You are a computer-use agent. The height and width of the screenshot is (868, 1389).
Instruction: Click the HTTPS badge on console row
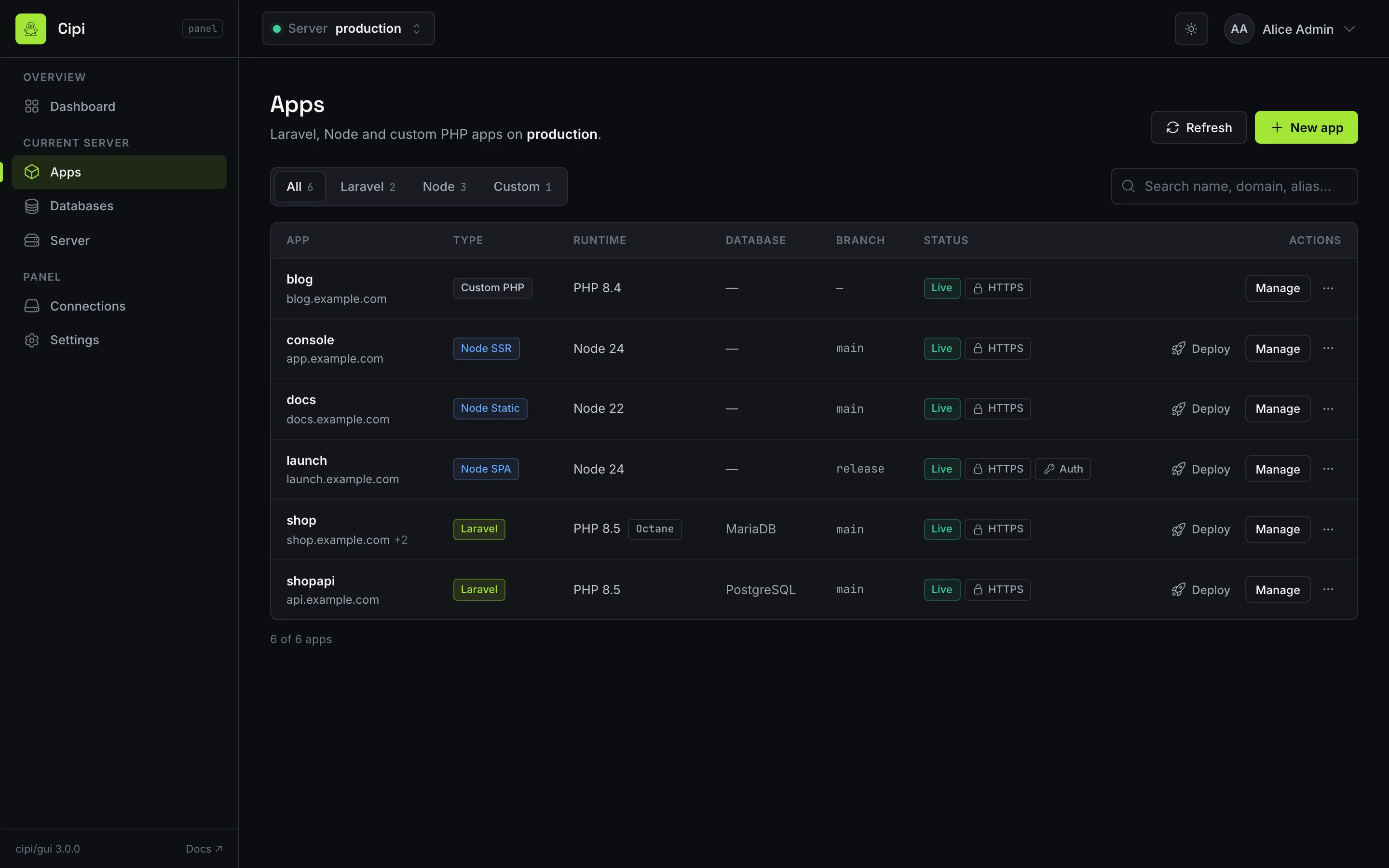(x=997, y=349)
